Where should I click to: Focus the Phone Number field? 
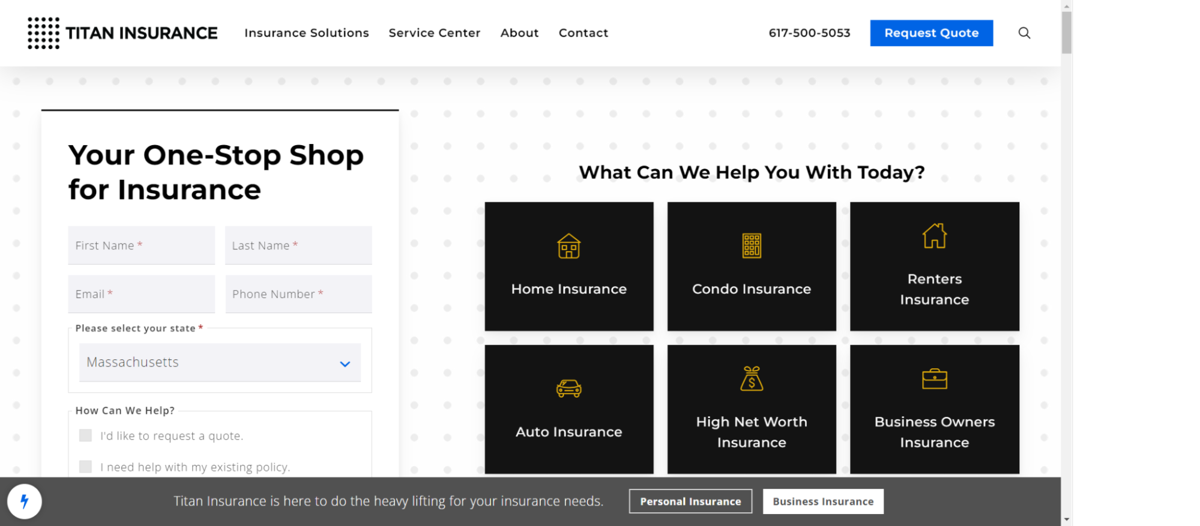tap(298, 294)
